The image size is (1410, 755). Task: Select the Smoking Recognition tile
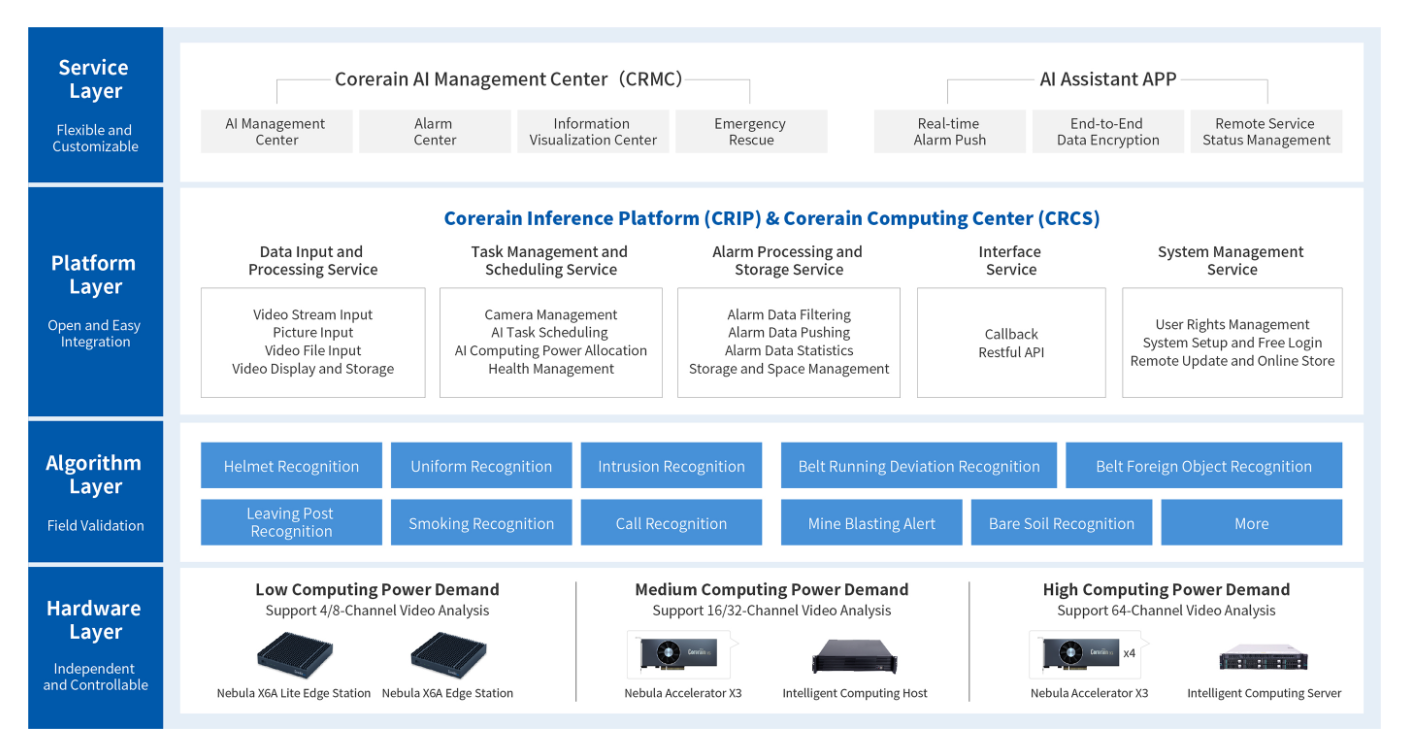point(481,523)
